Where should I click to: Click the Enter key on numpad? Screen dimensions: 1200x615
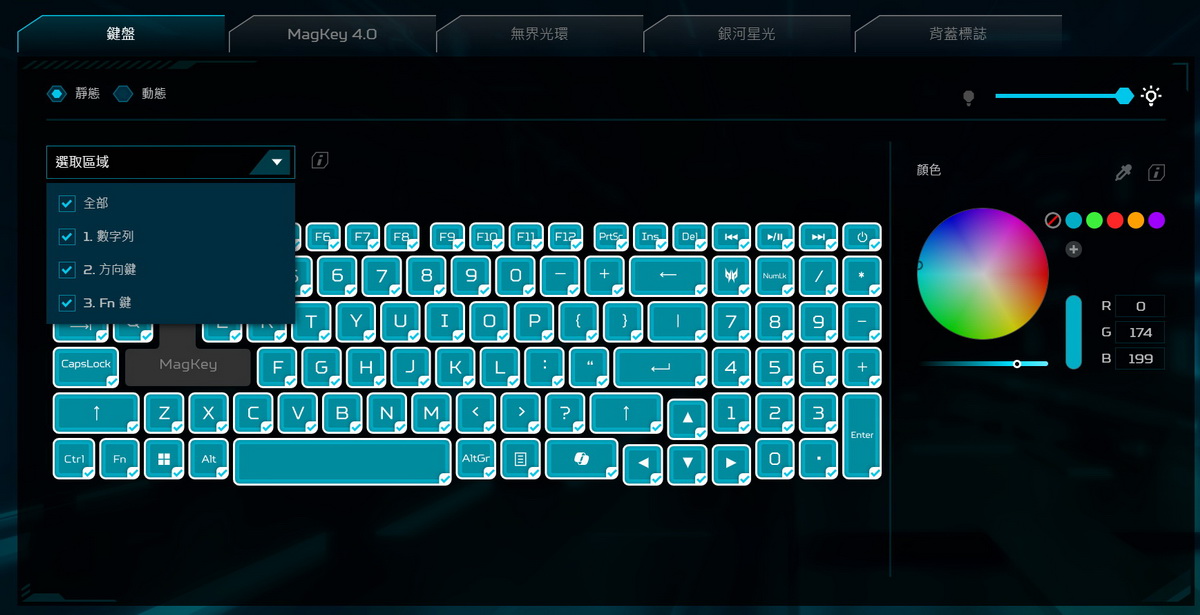tap(862, 436)
